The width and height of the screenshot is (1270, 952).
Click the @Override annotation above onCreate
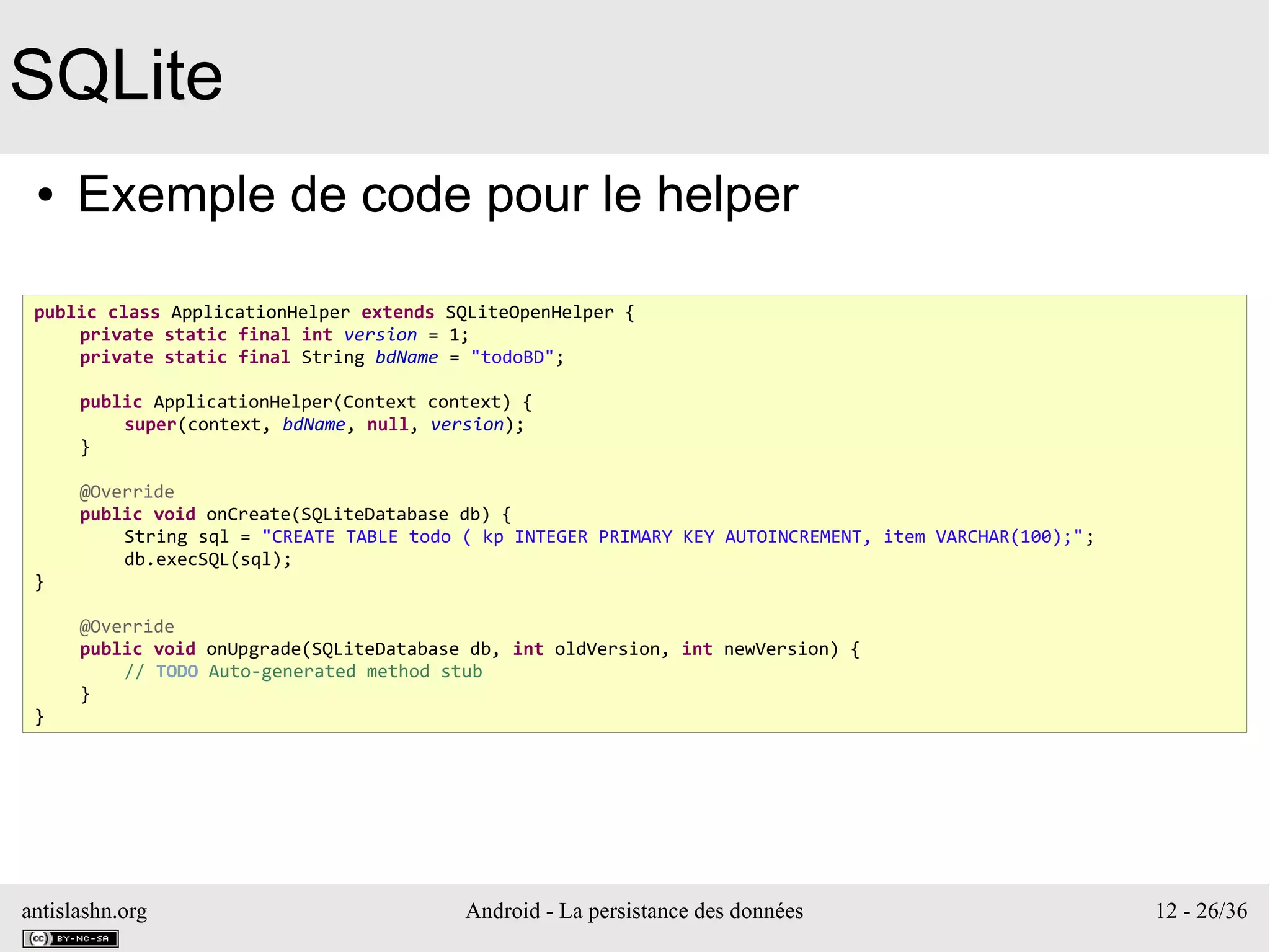point(127,492)
